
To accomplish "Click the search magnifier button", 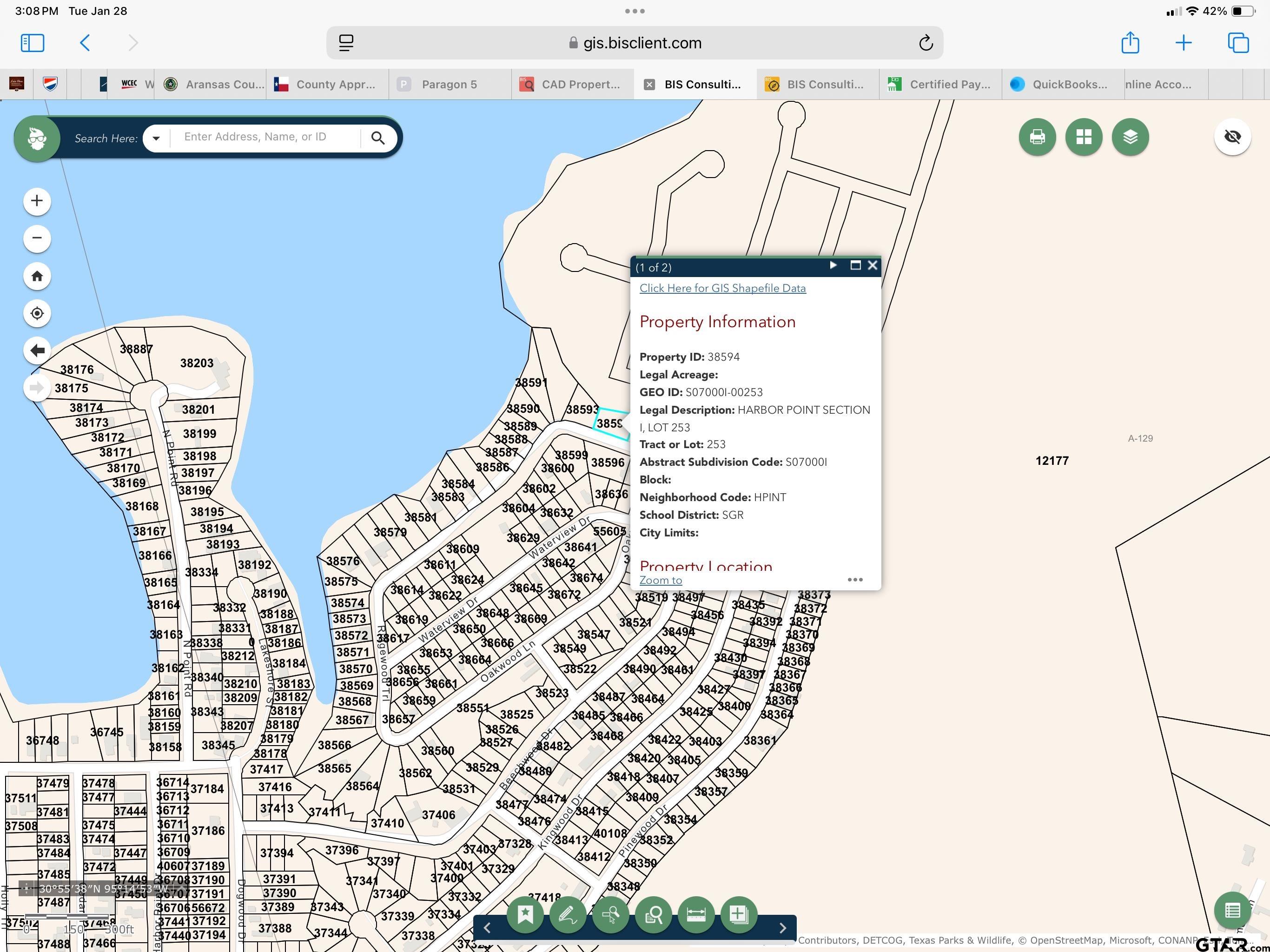I will tap(378, 138).
